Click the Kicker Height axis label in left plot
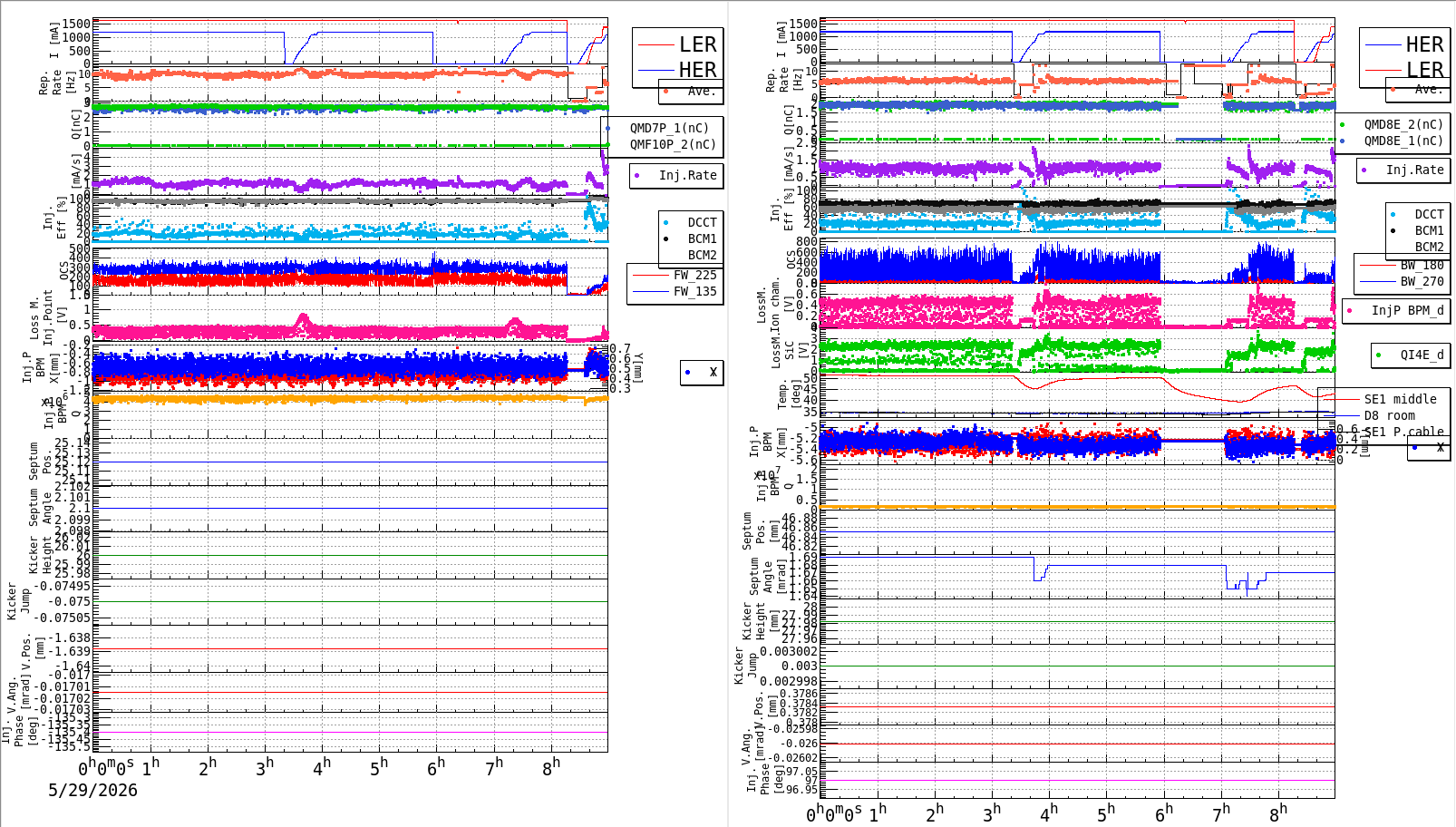The image size is (1456, 827). pyautogui.click(x=41, y=555)
